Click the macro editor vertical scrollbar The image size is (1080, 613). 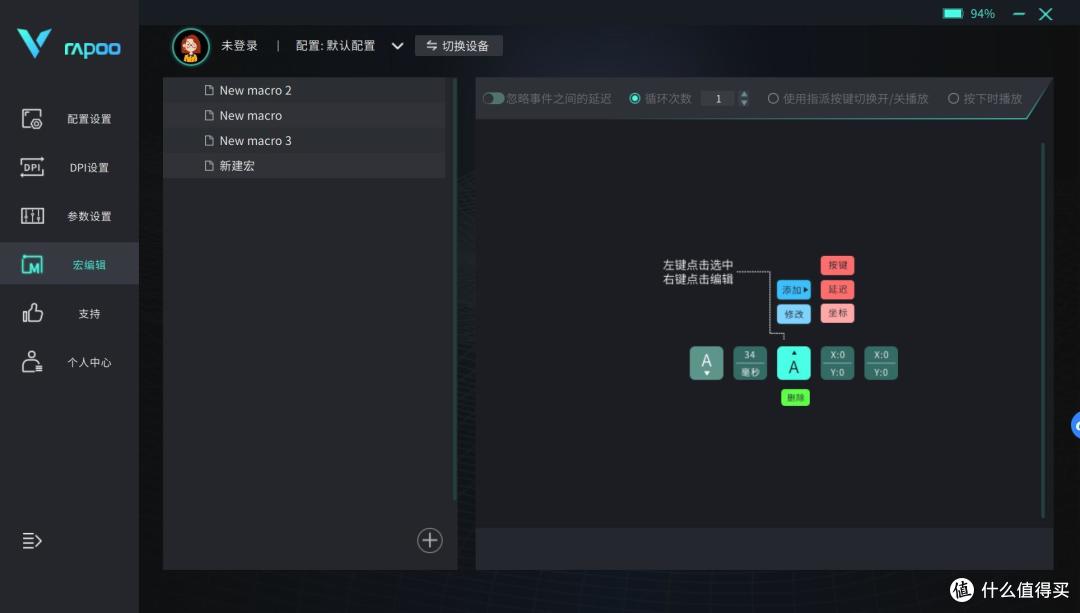[1043, 330]
